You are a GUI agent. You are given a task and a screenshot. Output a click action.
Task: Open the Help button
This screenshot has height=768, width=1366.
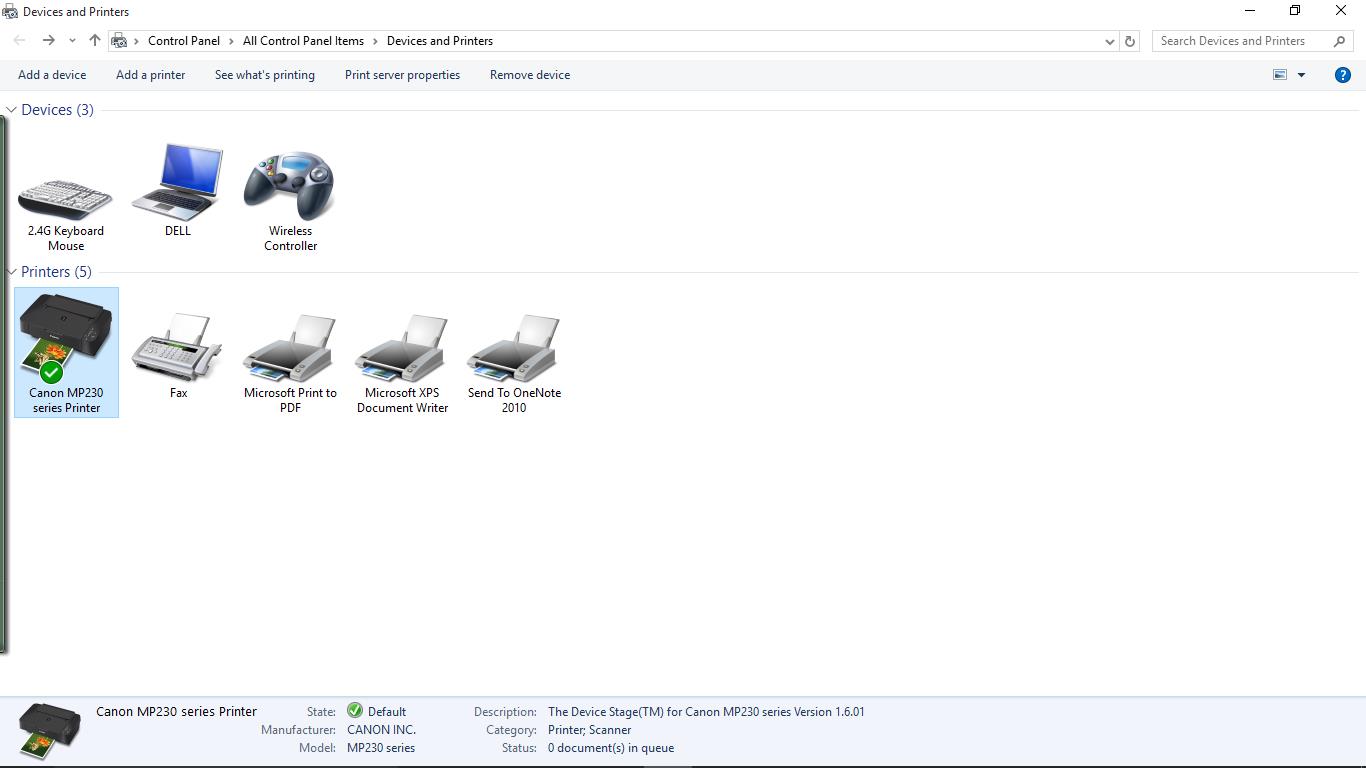click(x=1343, y=74)
